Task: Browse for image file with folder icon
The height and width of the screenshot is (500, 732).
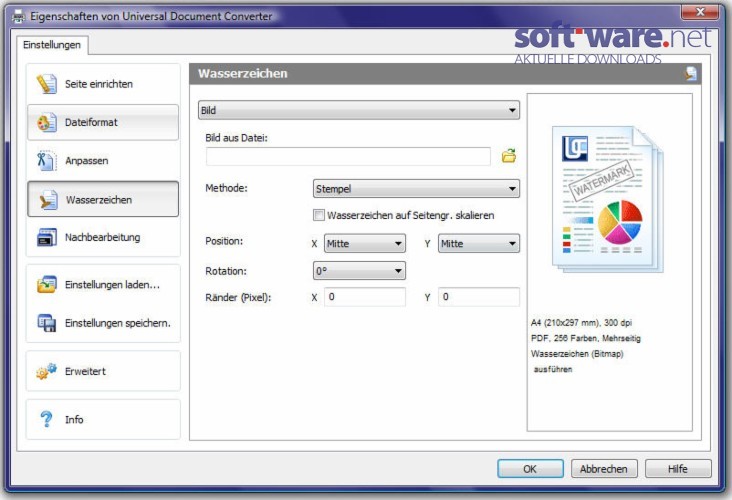Action: point(509,156)
